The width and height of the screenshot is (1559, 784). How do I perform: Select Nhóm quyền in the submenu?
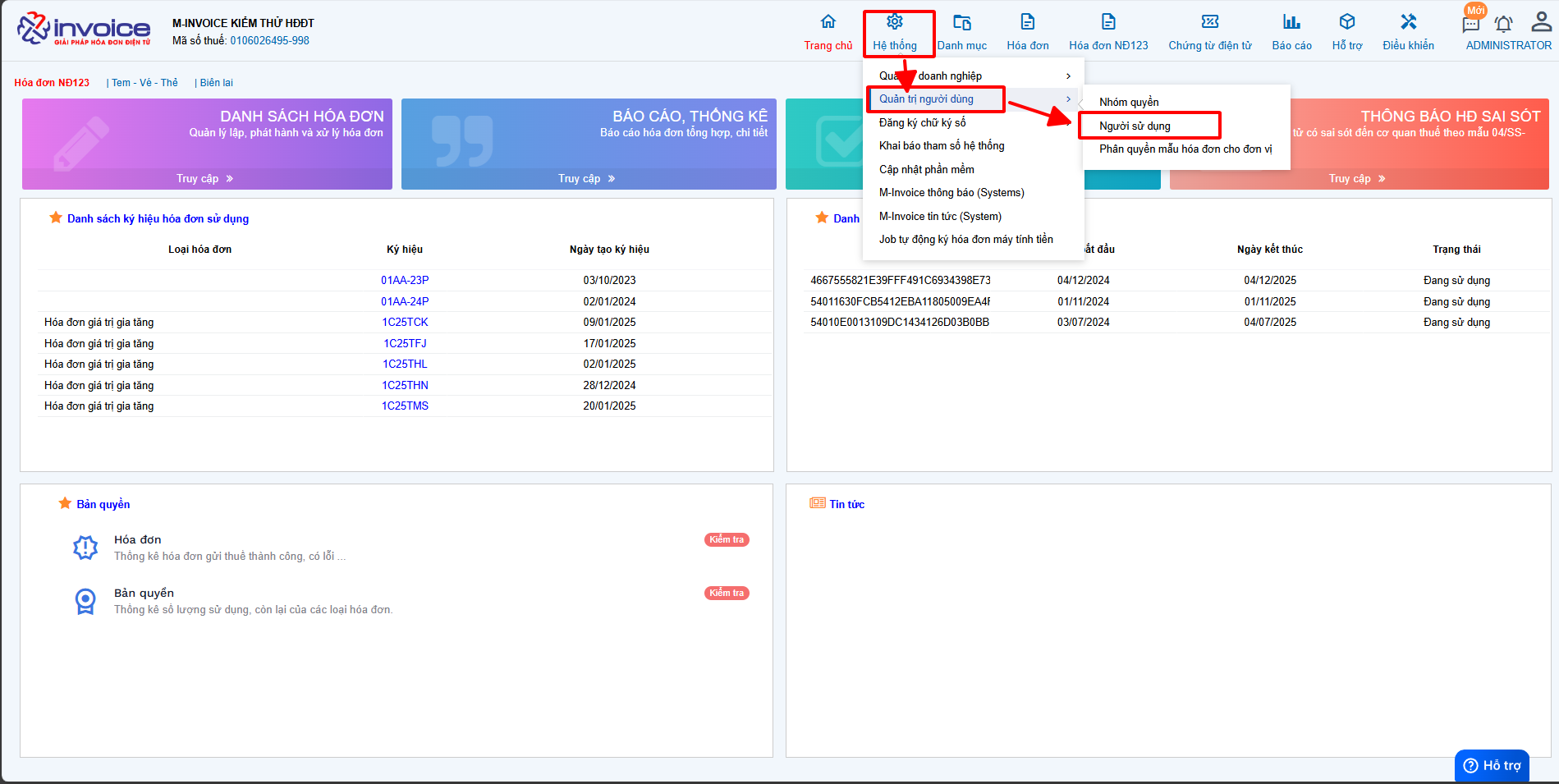point(1129,102)
